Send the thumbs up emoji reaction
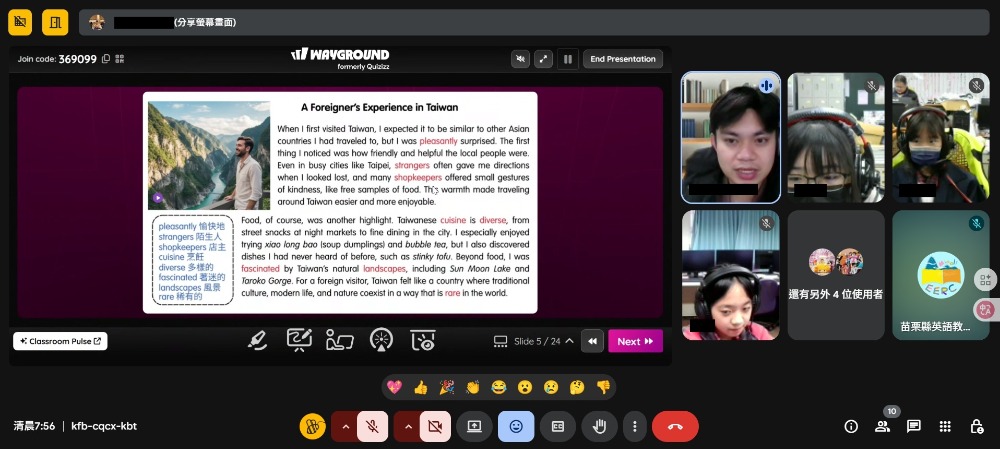 (421, 387)
